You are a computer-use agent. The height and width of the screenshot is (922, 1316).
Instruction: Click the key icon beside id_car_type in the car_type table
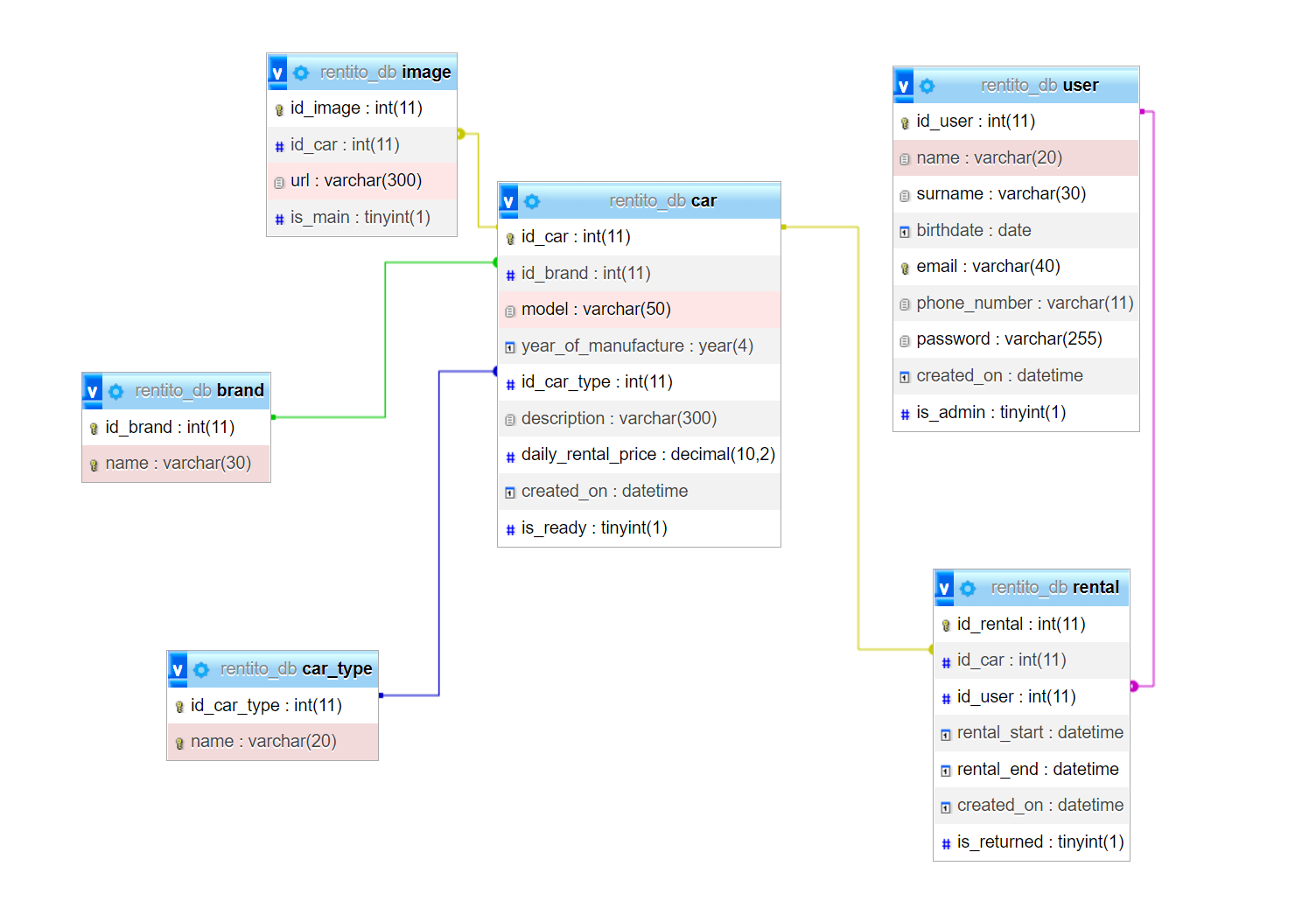pyautogui.click(x=179, y=707)
